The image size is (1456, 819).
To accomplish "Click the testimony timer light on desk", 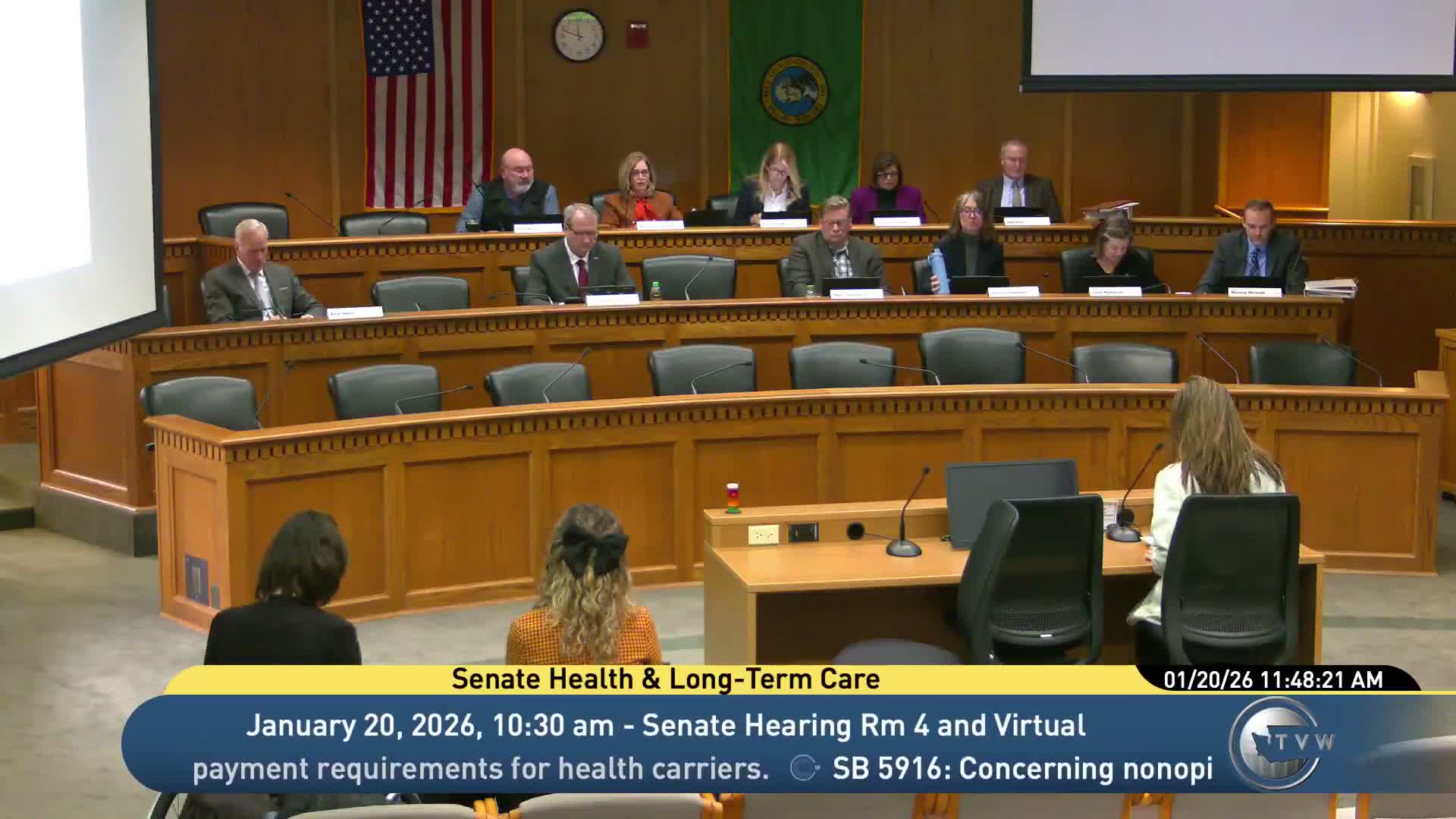I will (733, 498).
